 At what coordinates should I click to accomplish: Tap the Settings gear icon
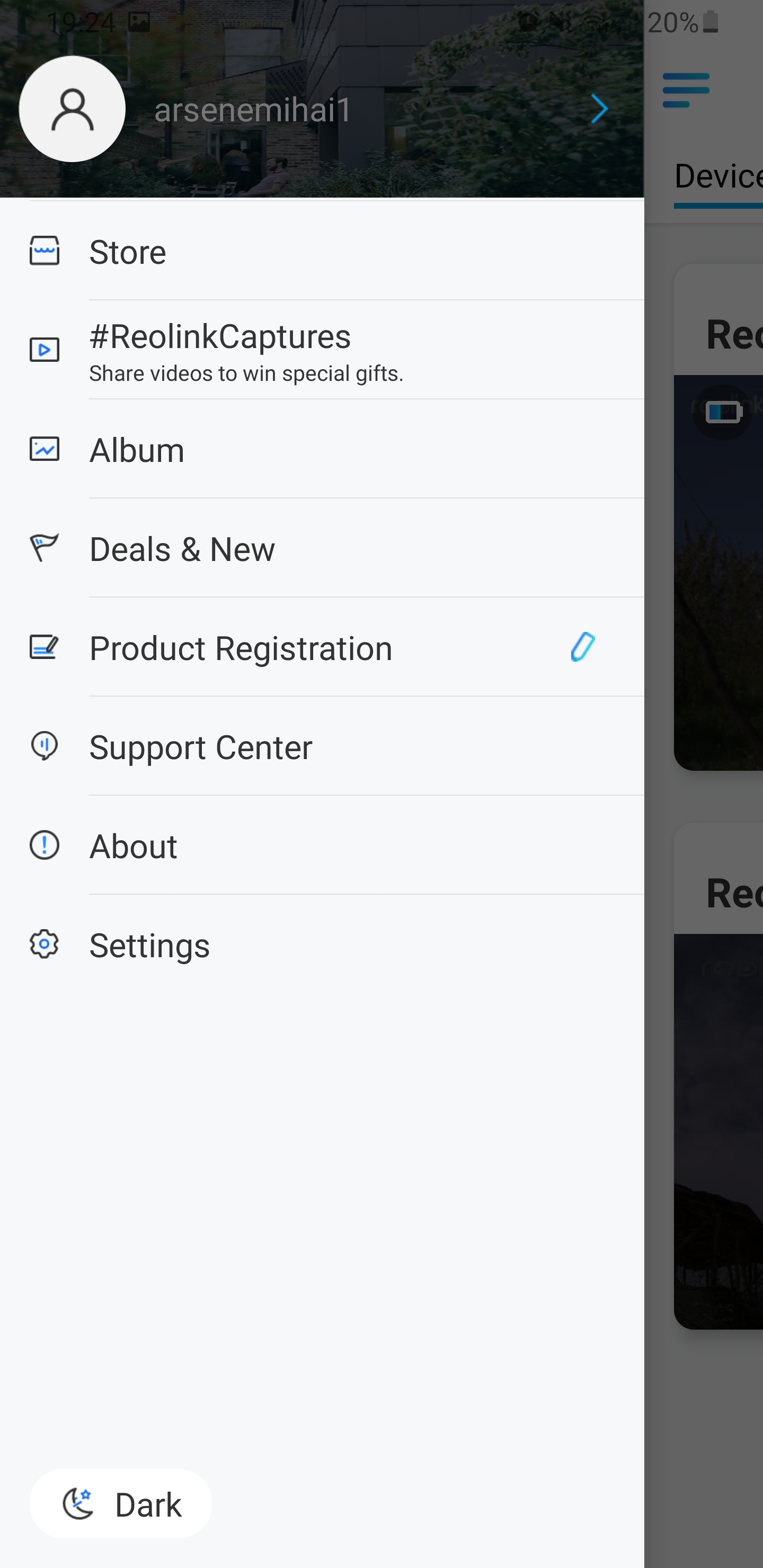[45, 944]
